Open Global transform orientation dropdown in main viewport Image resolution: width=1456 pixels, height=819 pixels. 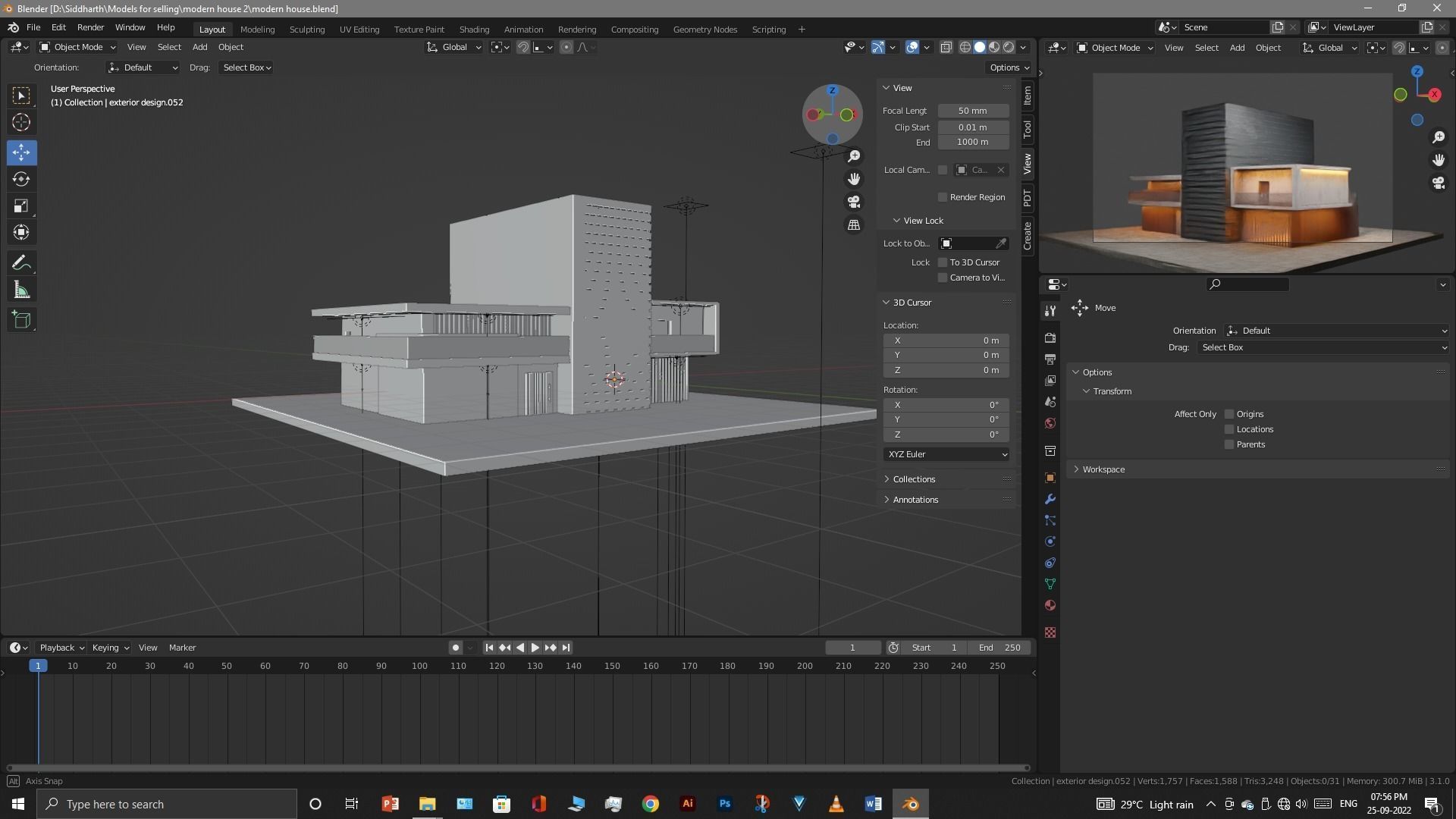tap(453, 47)
